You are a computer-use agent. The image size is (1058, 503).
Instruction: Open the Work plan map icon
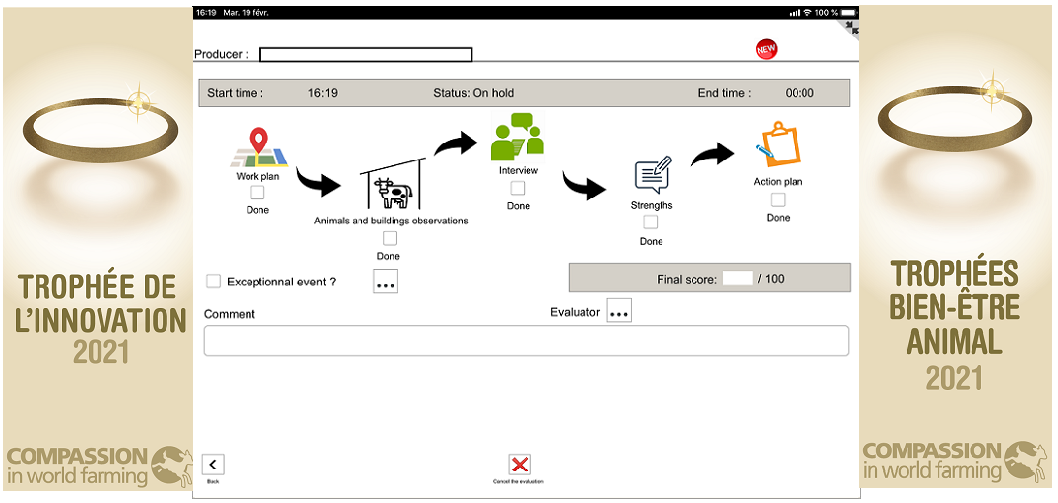[x=260, y=148]
